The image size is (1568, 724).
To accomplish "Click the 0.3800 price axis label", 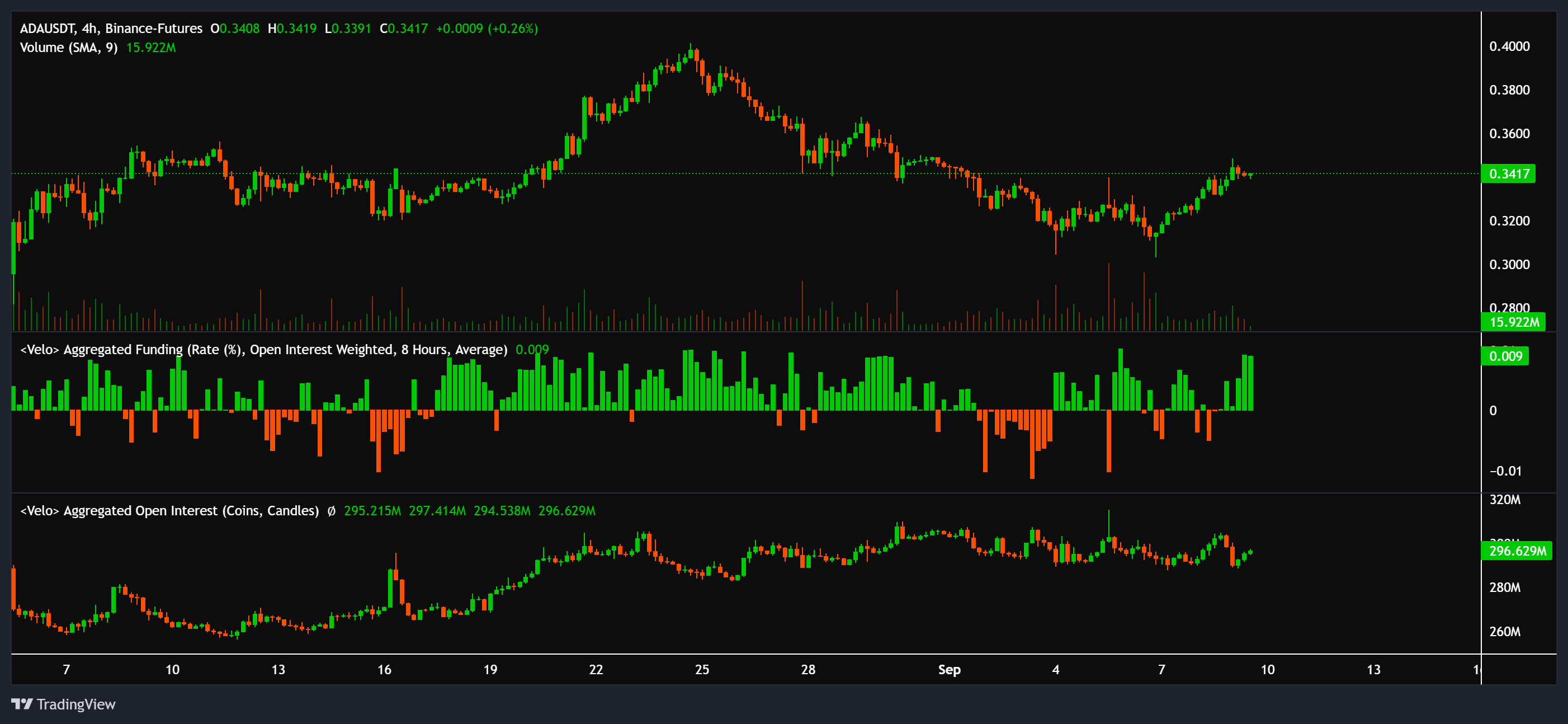I will tap(1509, 90).
